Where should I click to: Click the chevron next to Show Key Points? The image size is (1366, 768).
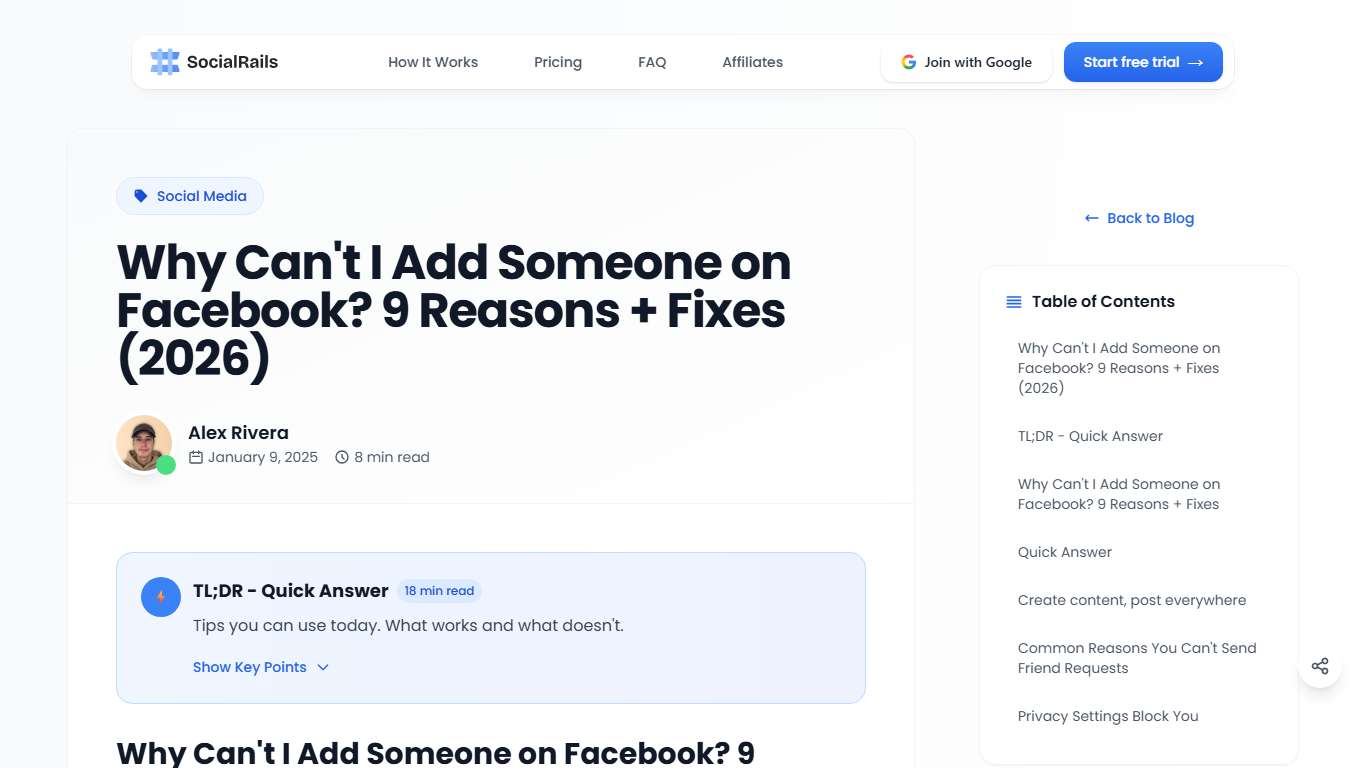(322, 667)
